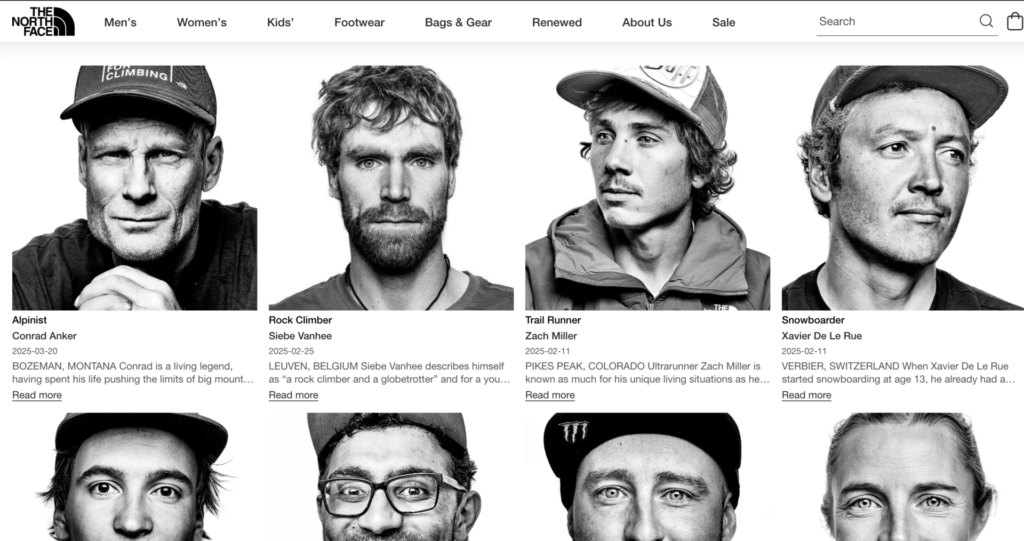1024x541 pixels.
Task: Go to the Footwear section
Action: pos(359,22)
